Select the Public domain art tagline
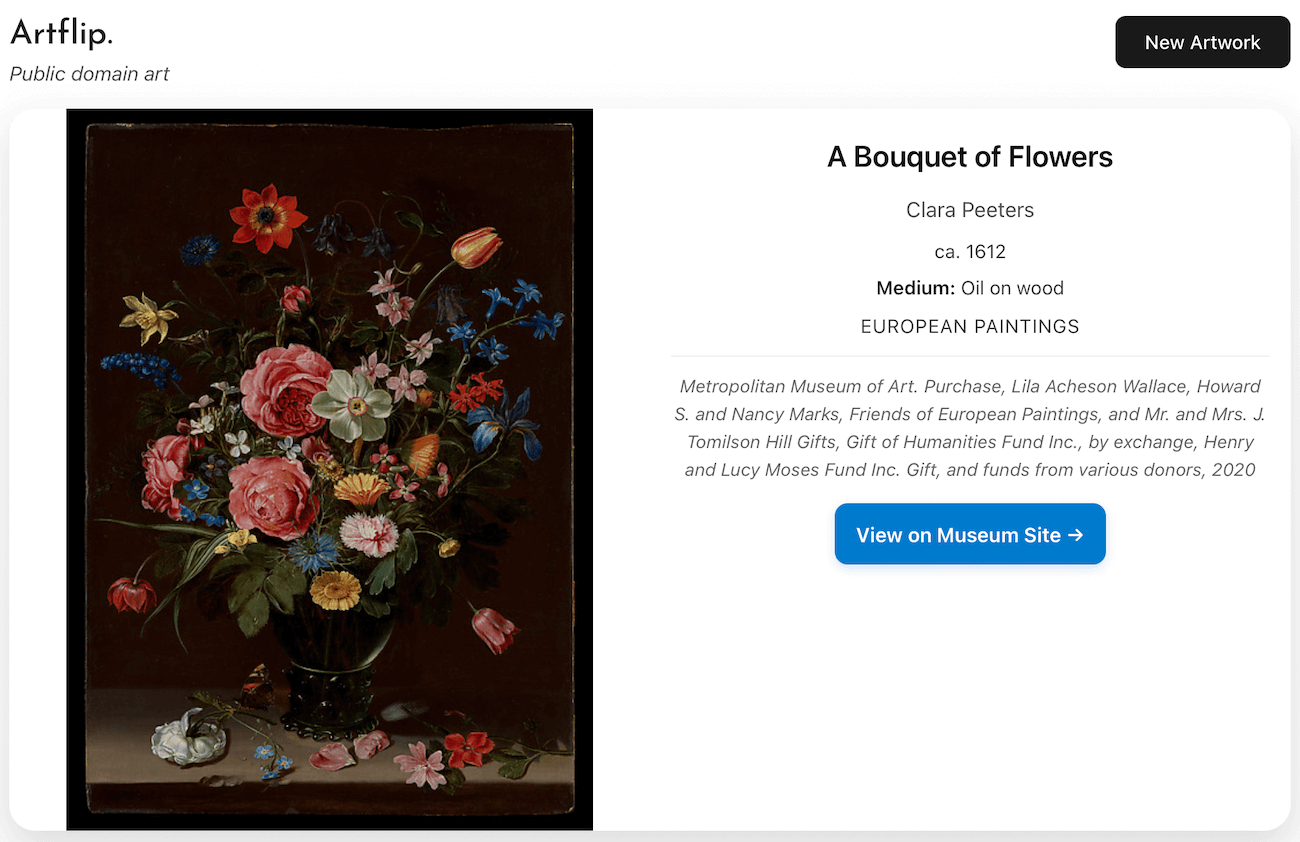 (x=89, y=74)
